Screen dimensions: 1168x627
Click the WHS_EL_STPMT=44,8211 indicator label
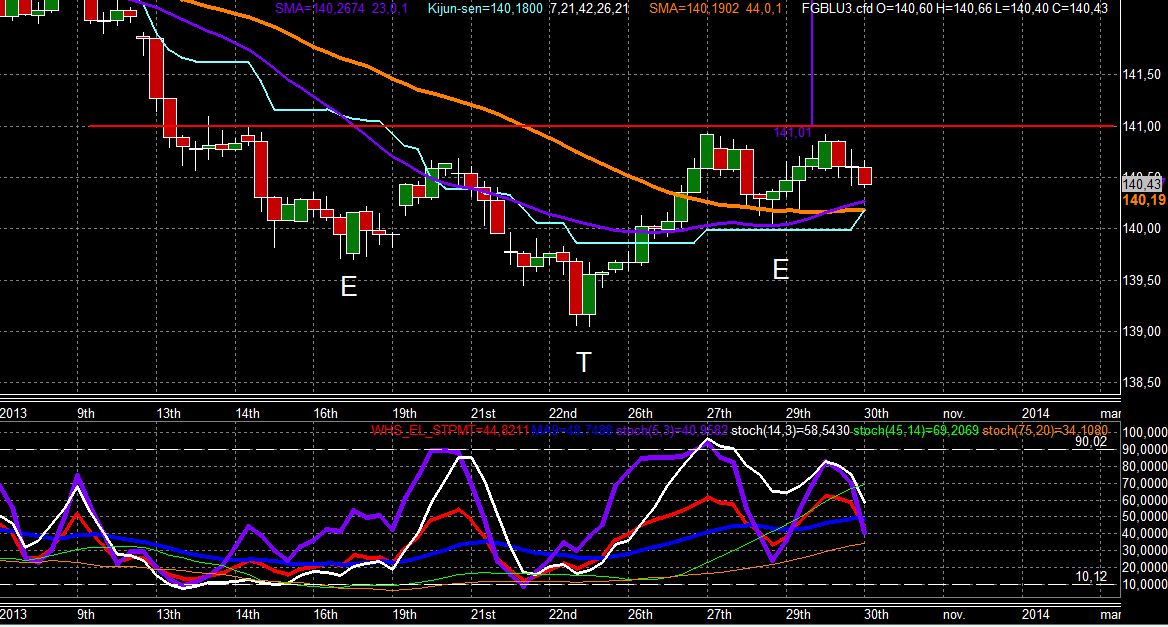(450, 430)
